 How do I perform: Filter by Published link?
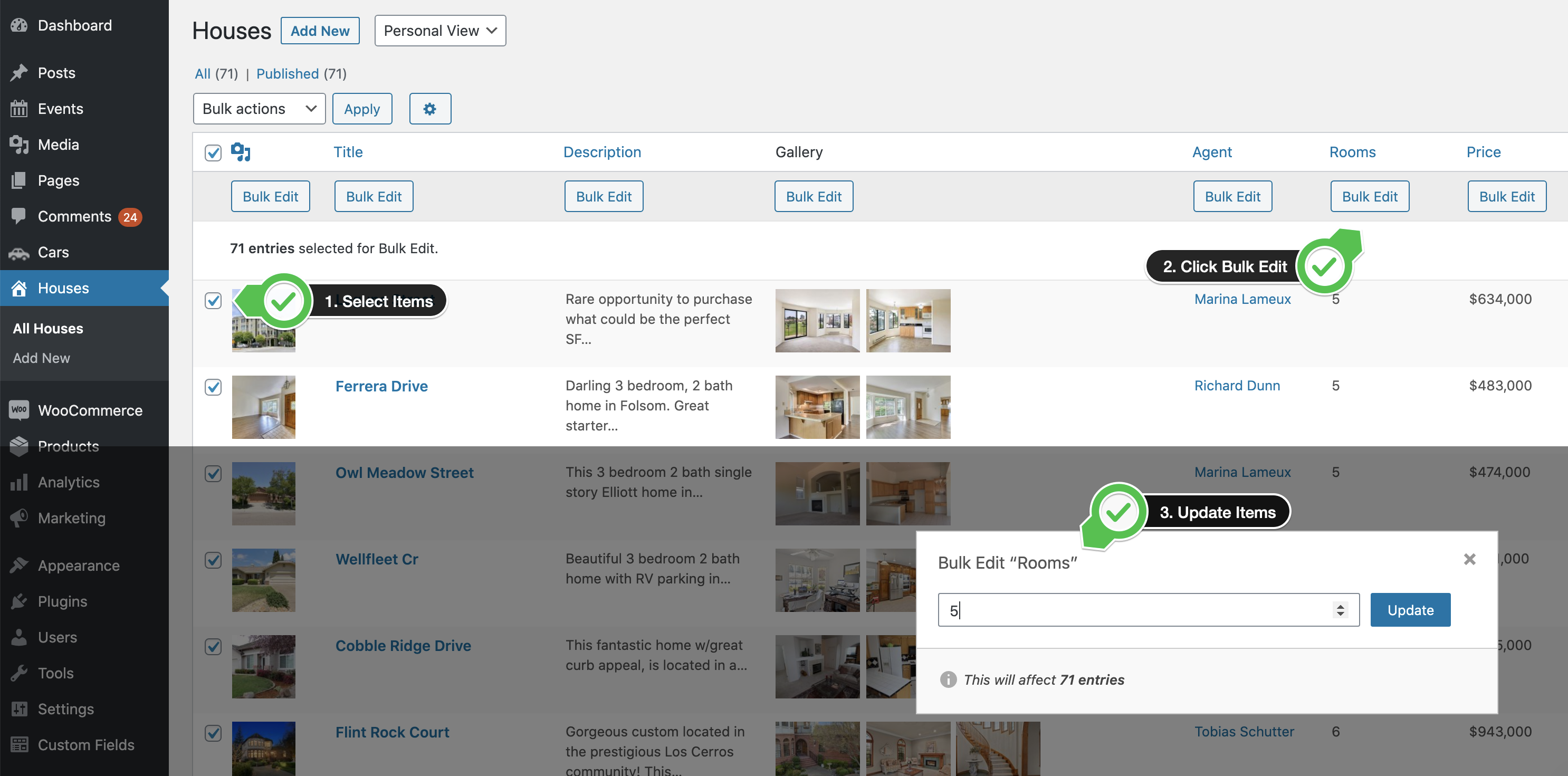[288, 74]
